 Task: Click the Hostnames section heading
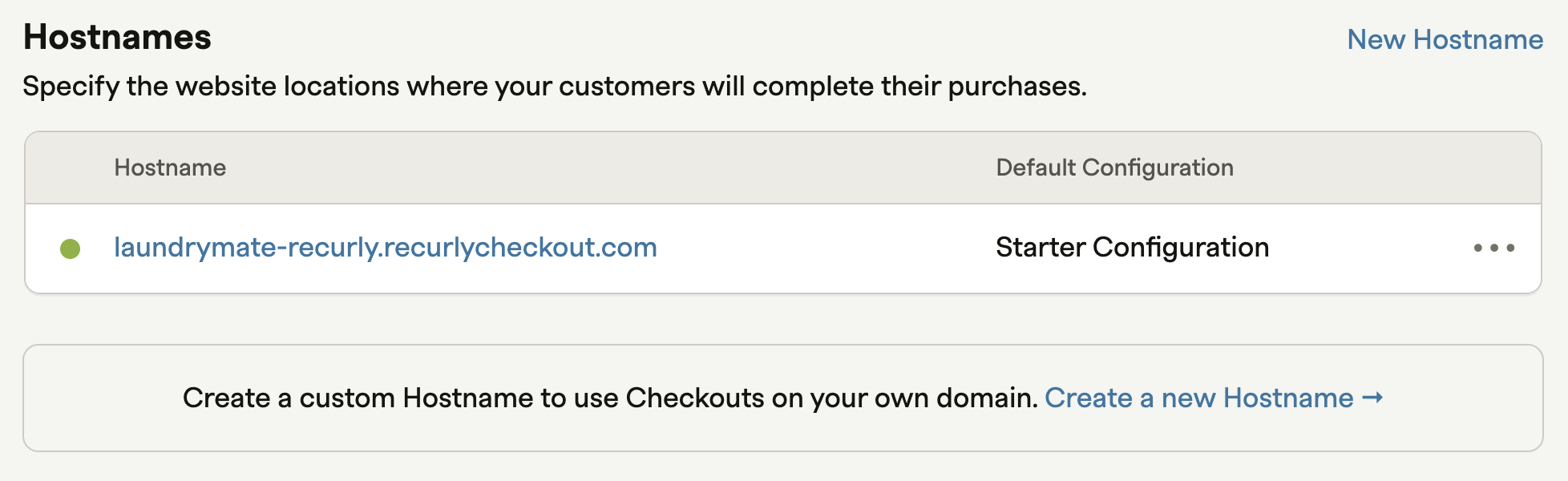click(117, 38)
